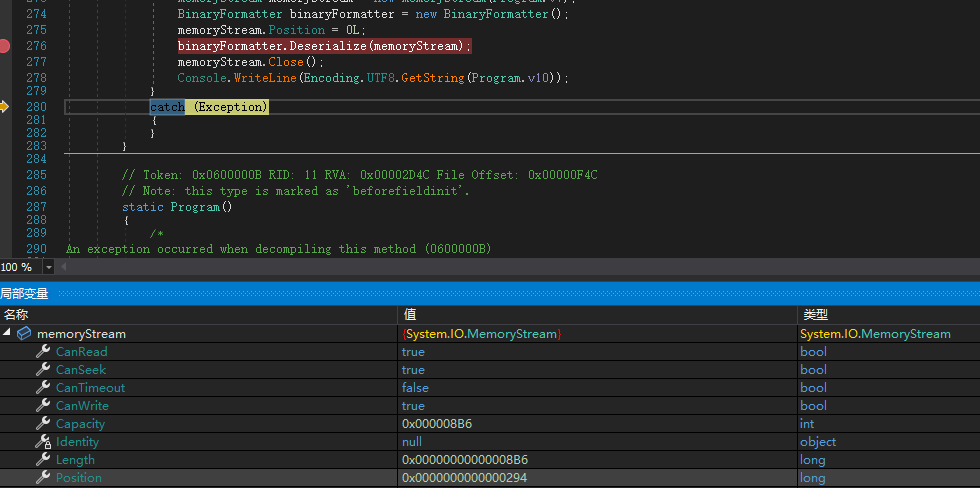This screenshot has width=980, height=488.
Task: Click the wrench icon beside CanTimeout
Action: [43, 388]
